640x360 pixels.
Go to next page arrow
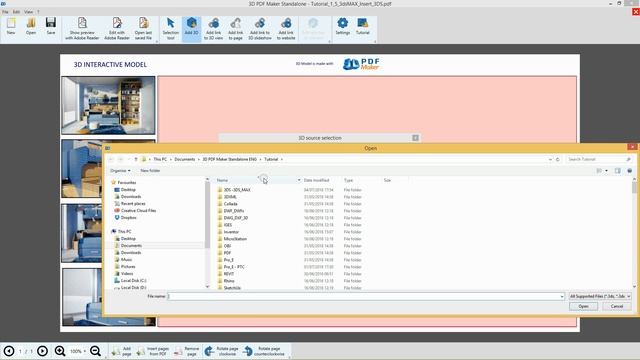tap(42, 351)
